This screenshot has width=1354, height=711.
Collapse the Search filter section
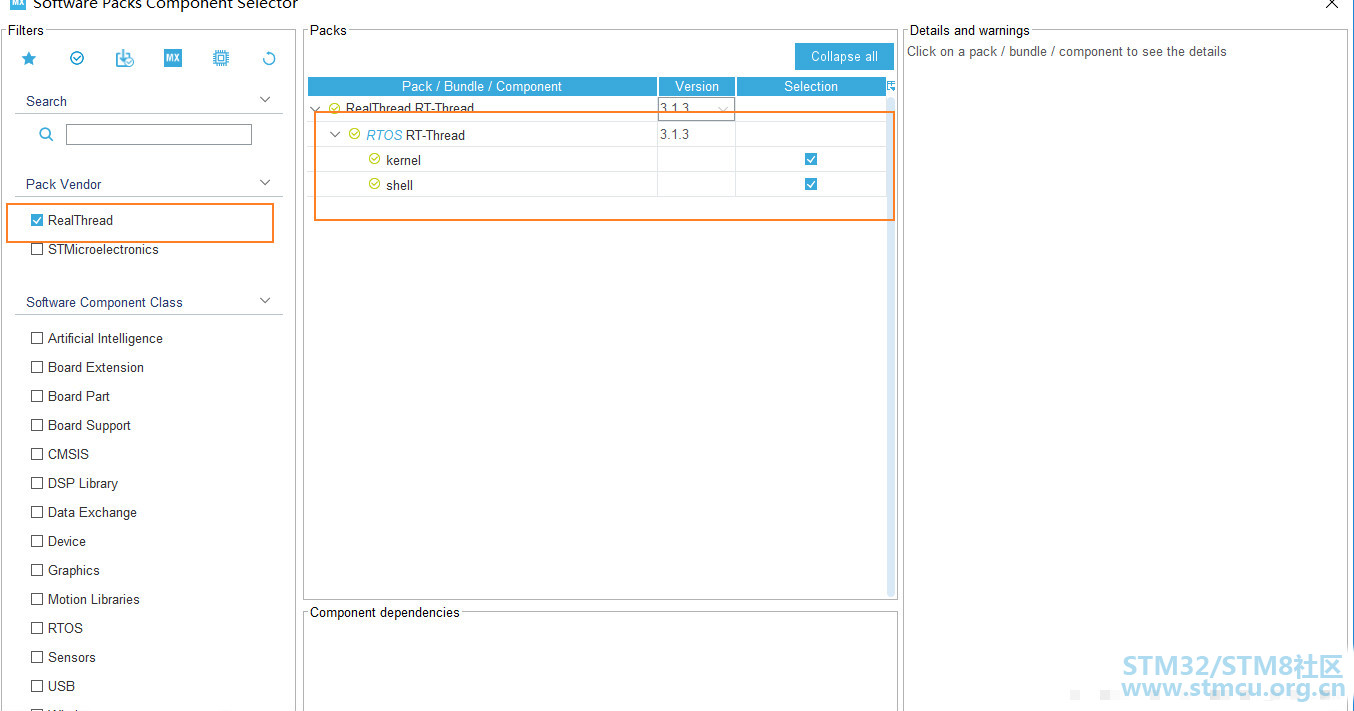(x=265, y=100)
